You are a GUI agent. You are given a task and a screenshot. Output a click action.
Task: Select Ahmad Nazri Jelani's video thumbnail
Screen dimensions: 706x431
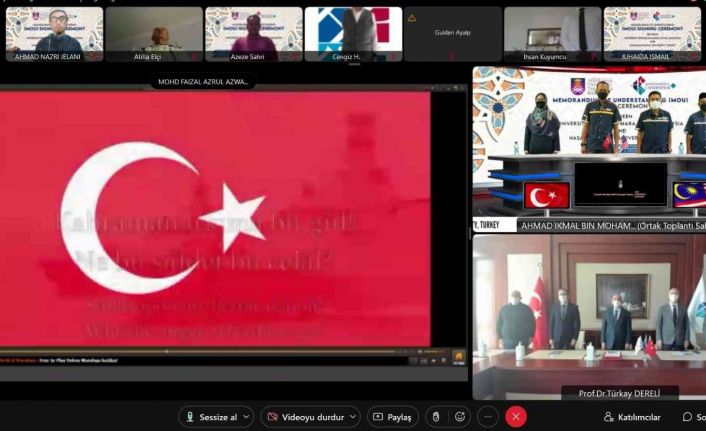tap(54, 33)
